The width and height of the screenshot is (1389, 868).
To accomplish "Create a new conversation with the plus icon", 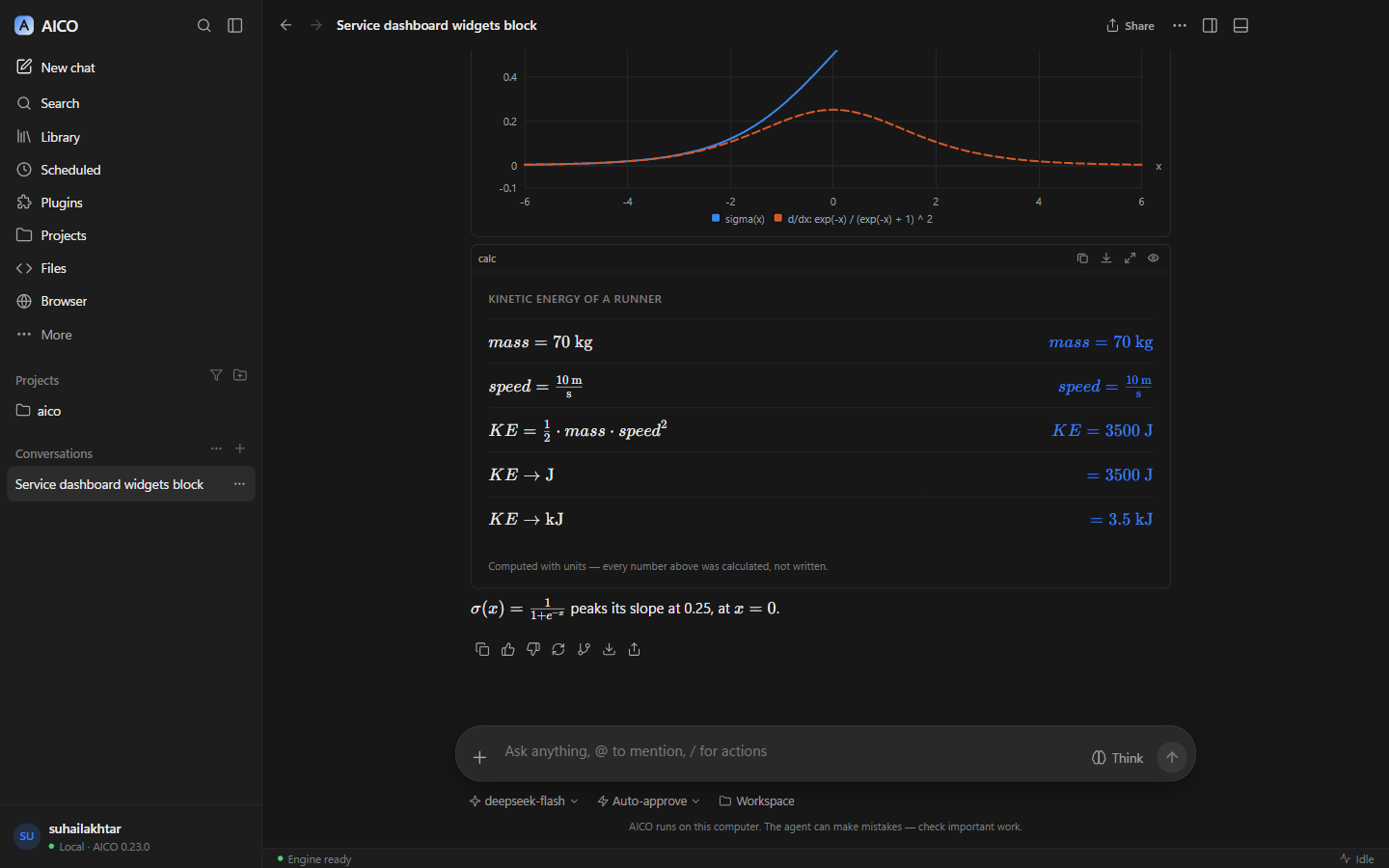I will coord(240,448).
